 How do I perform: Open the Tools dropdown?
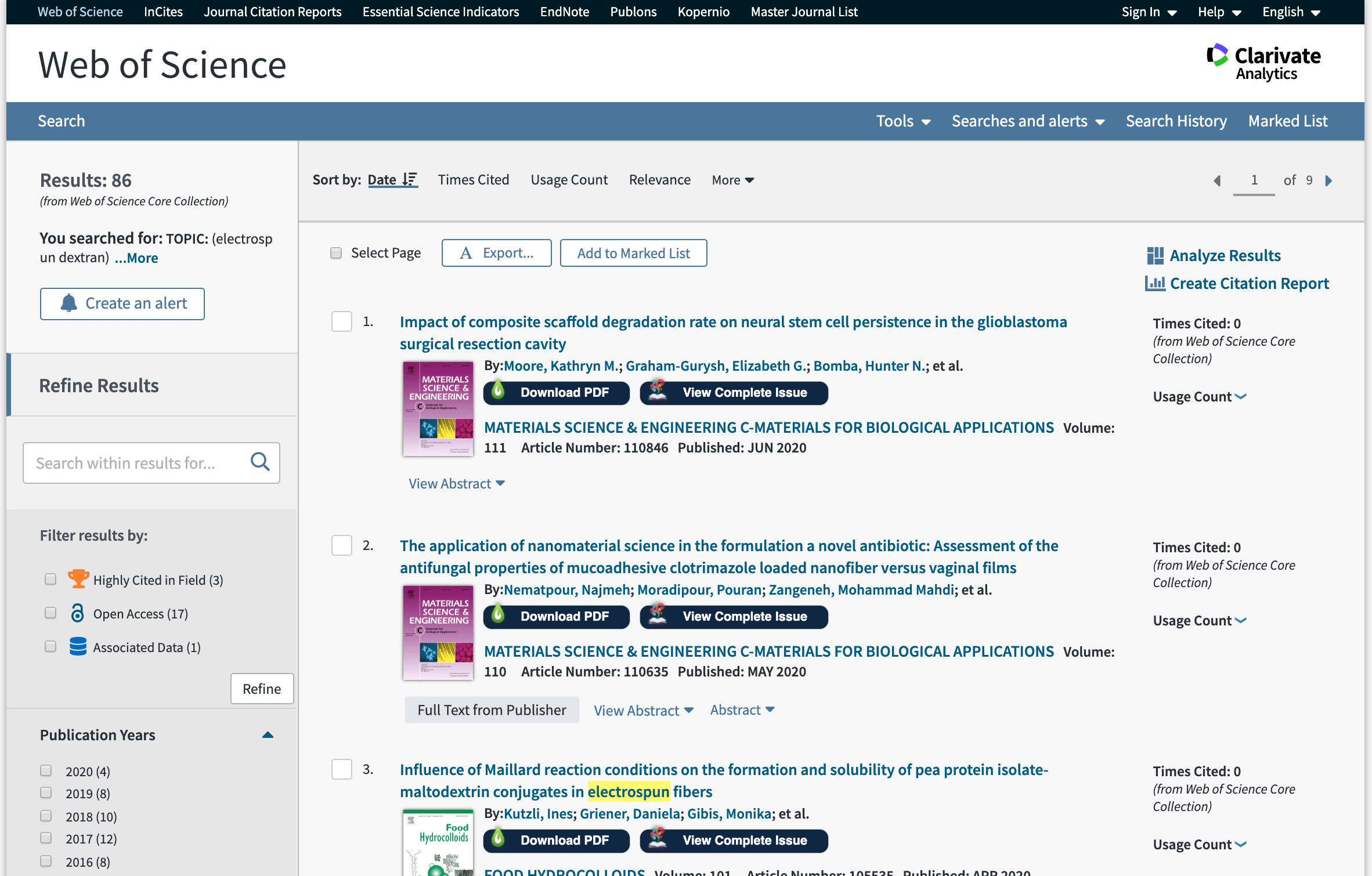903,121
